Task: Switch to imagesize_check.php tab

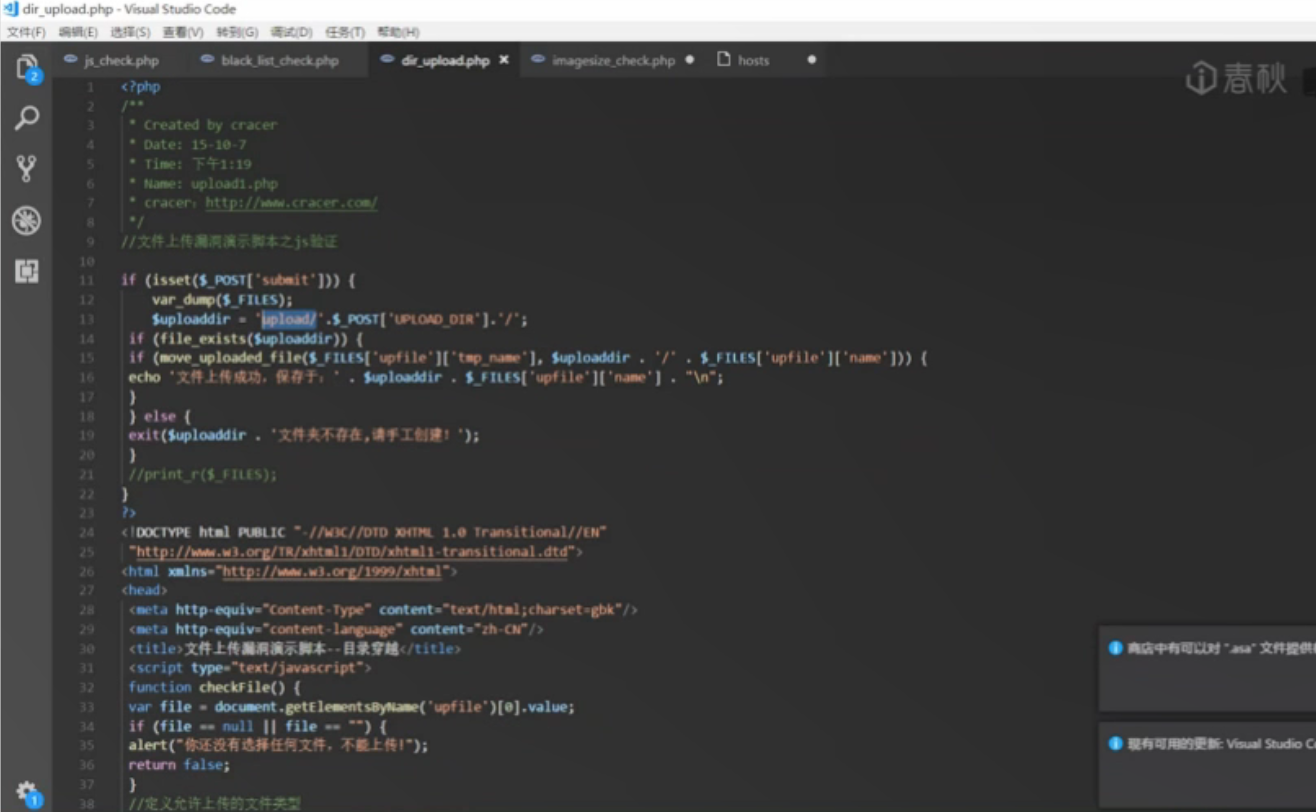Action: click(612, 60)
